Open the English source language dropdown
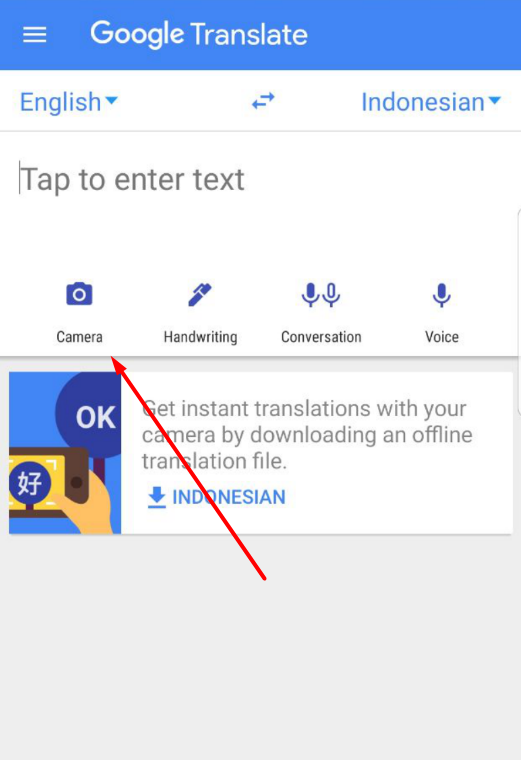Viewport: 521px width, 760px height. pyautogui.click(x=68, y=102)
